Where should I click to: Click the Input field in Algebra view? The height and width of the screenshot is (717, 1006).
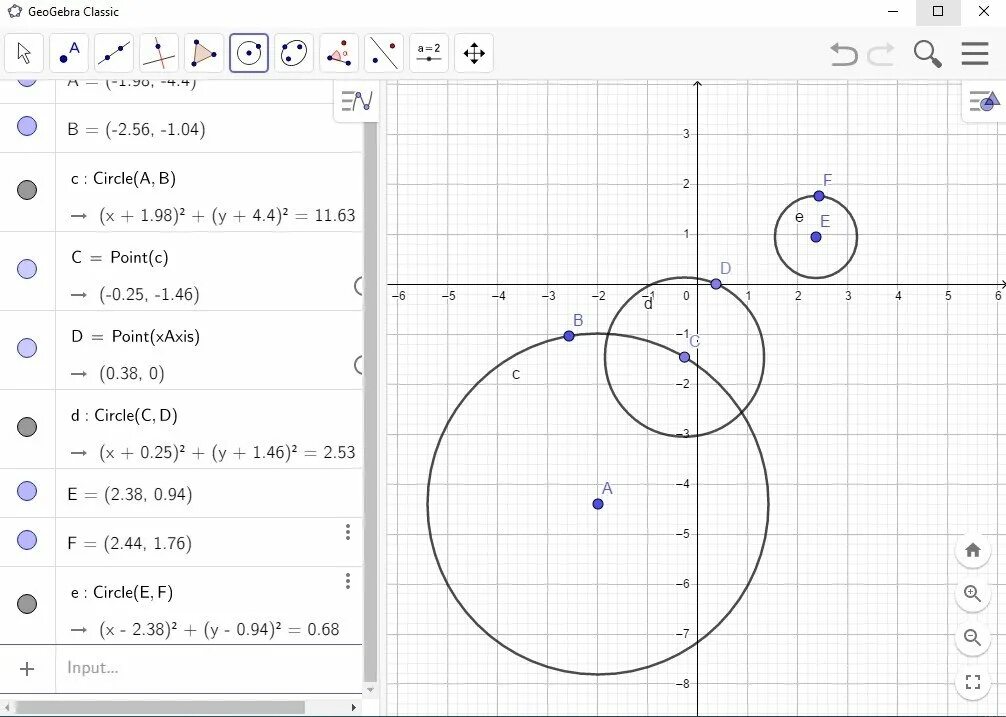coord(209,668)
